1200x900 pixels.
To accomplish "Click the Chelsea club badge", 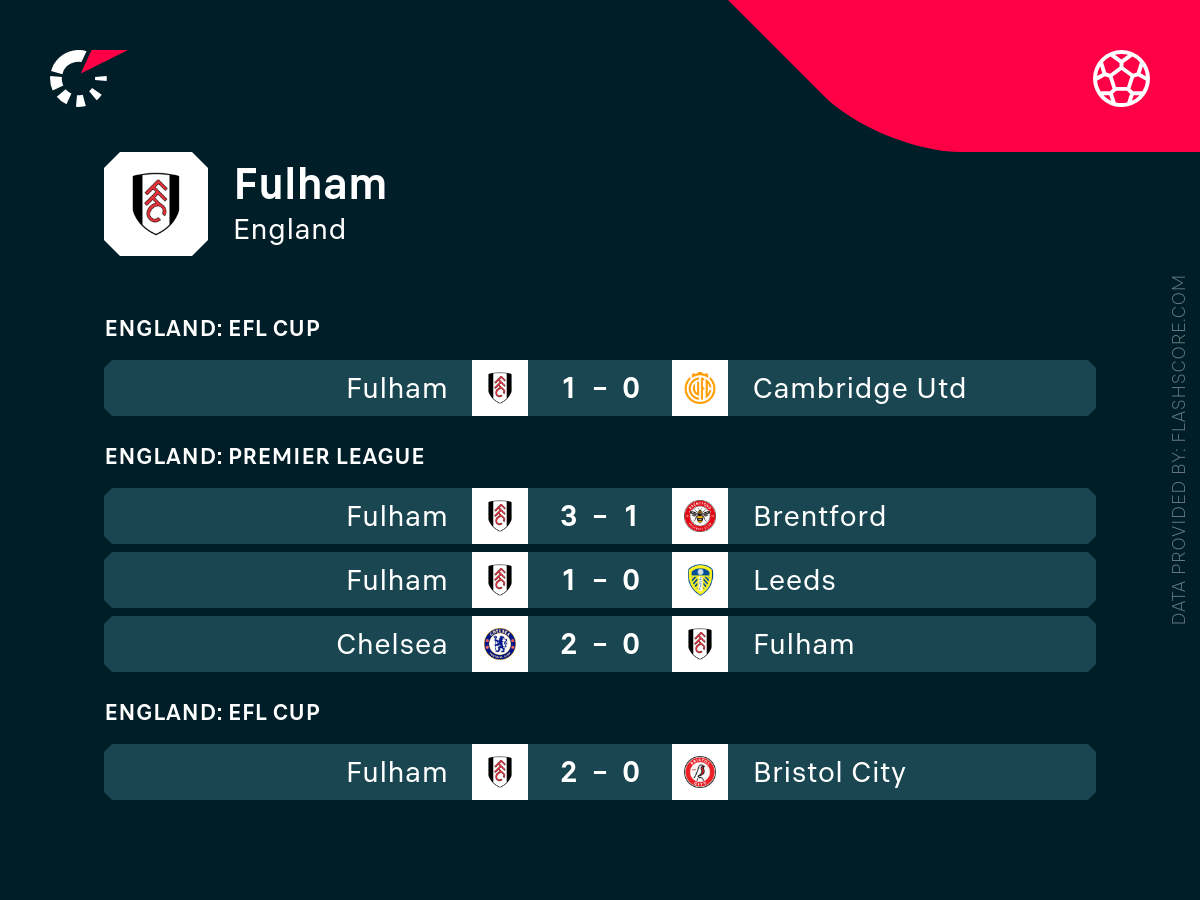I will click(500, 644).
